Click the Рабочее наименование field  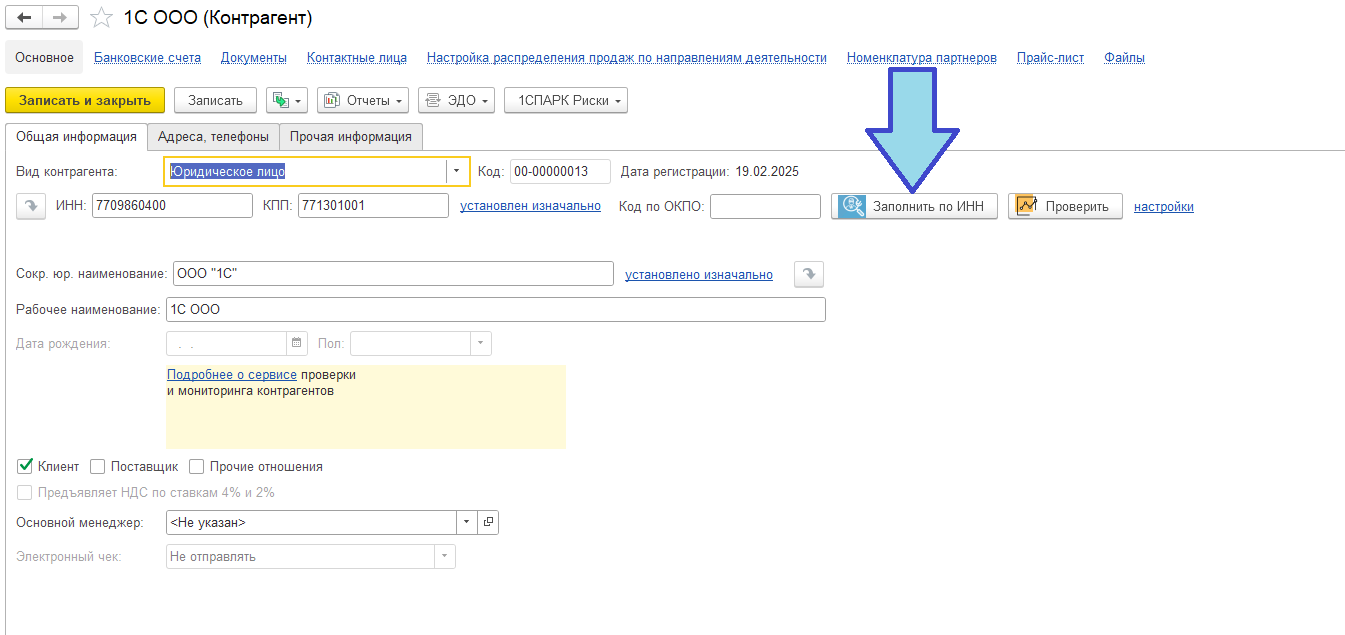(496, 309)
